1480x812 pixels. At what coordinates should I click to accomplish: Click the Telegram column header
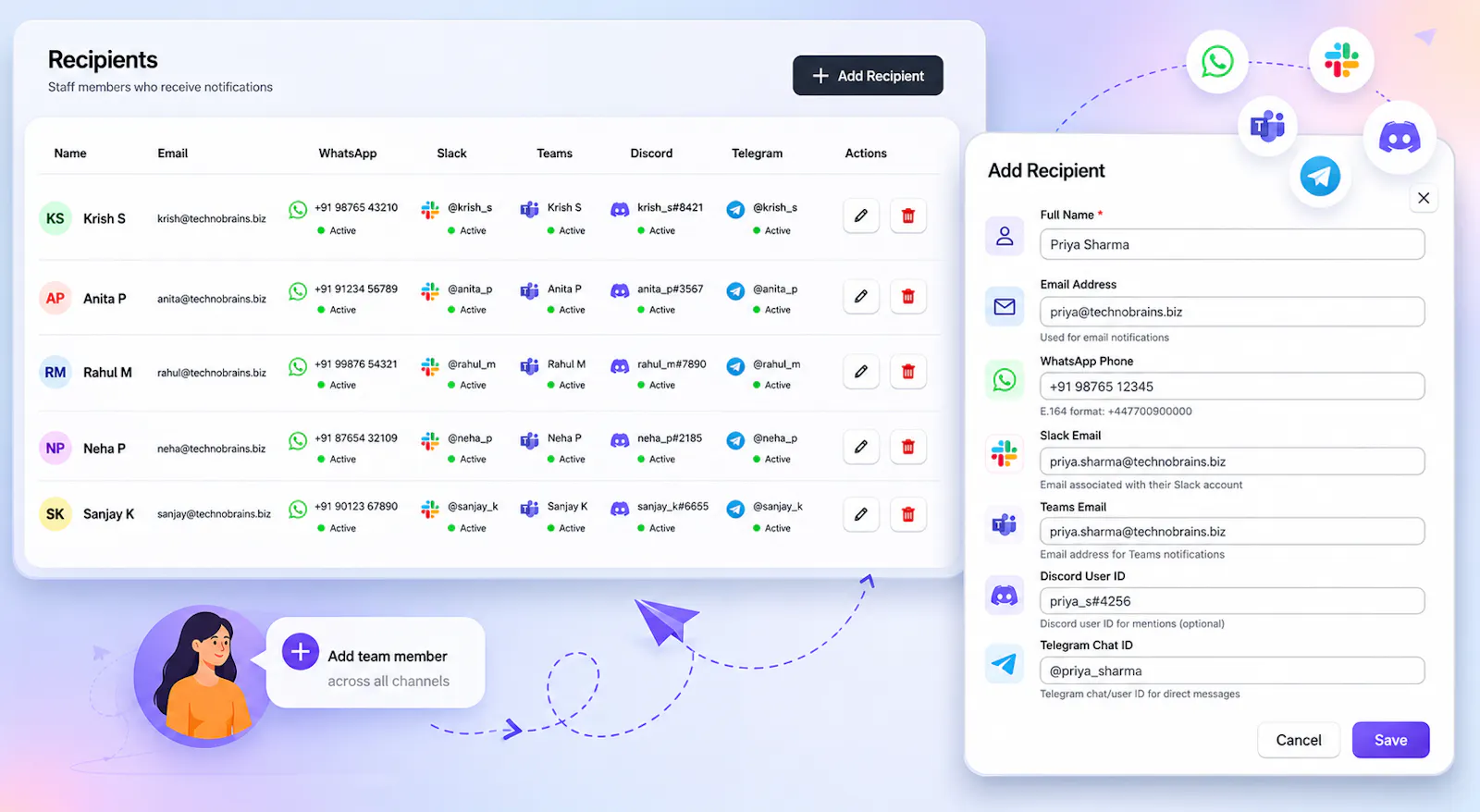(758, 154)
